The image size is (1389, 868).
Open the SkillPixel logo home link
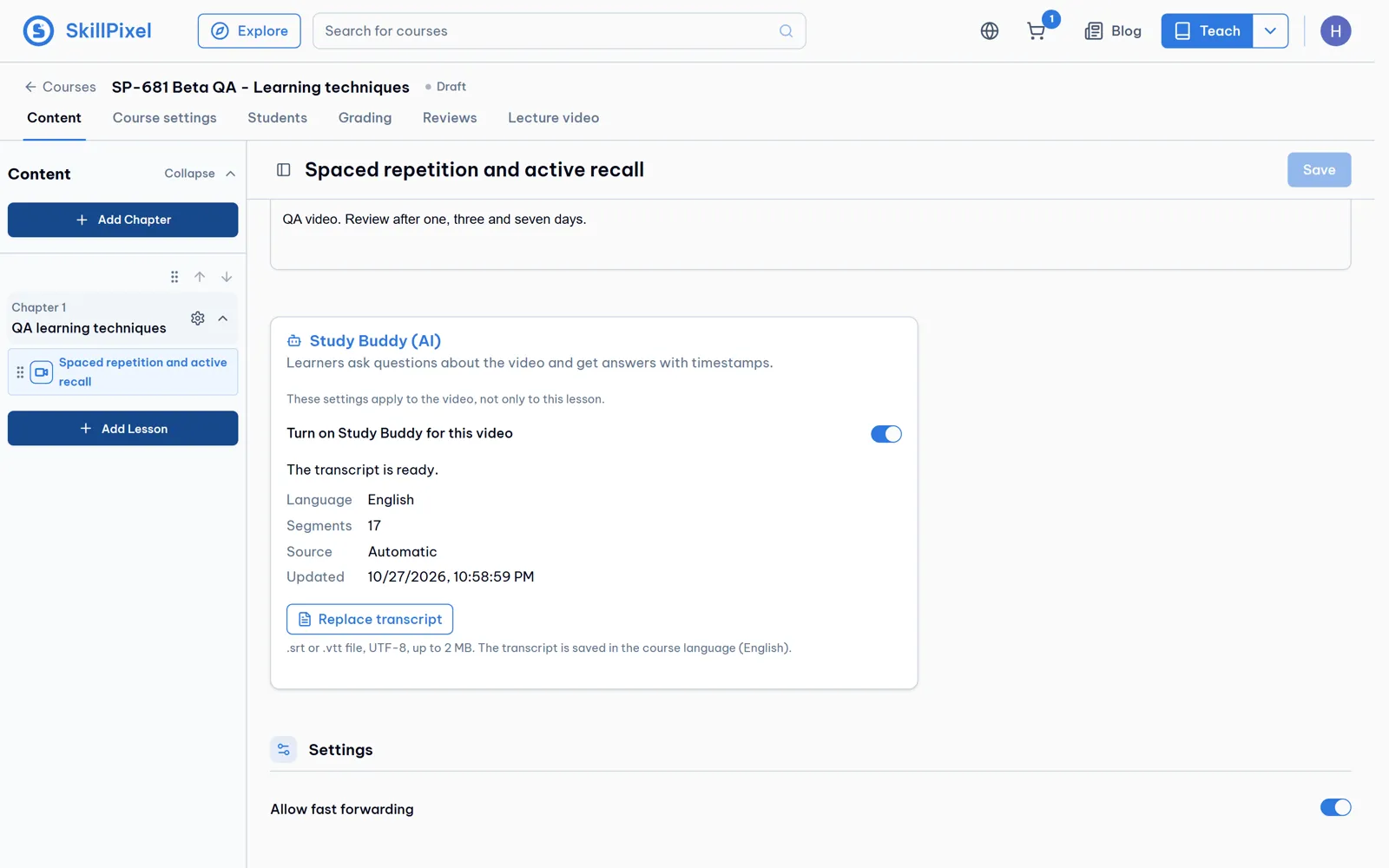tap(87, 31)
